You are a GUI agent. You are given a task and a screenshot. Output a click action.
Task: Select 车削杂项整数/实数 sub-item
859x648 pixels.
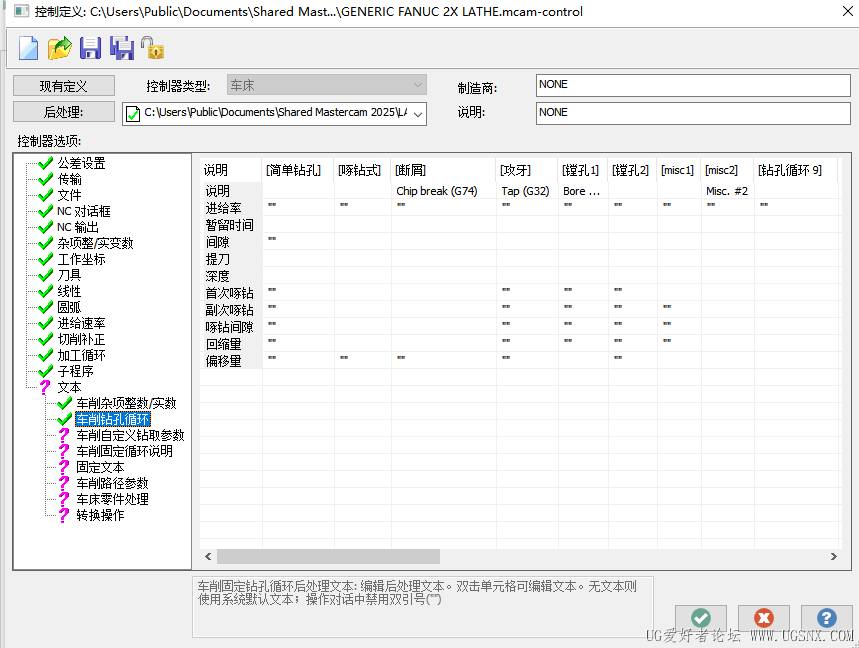[x=126, y=403]
